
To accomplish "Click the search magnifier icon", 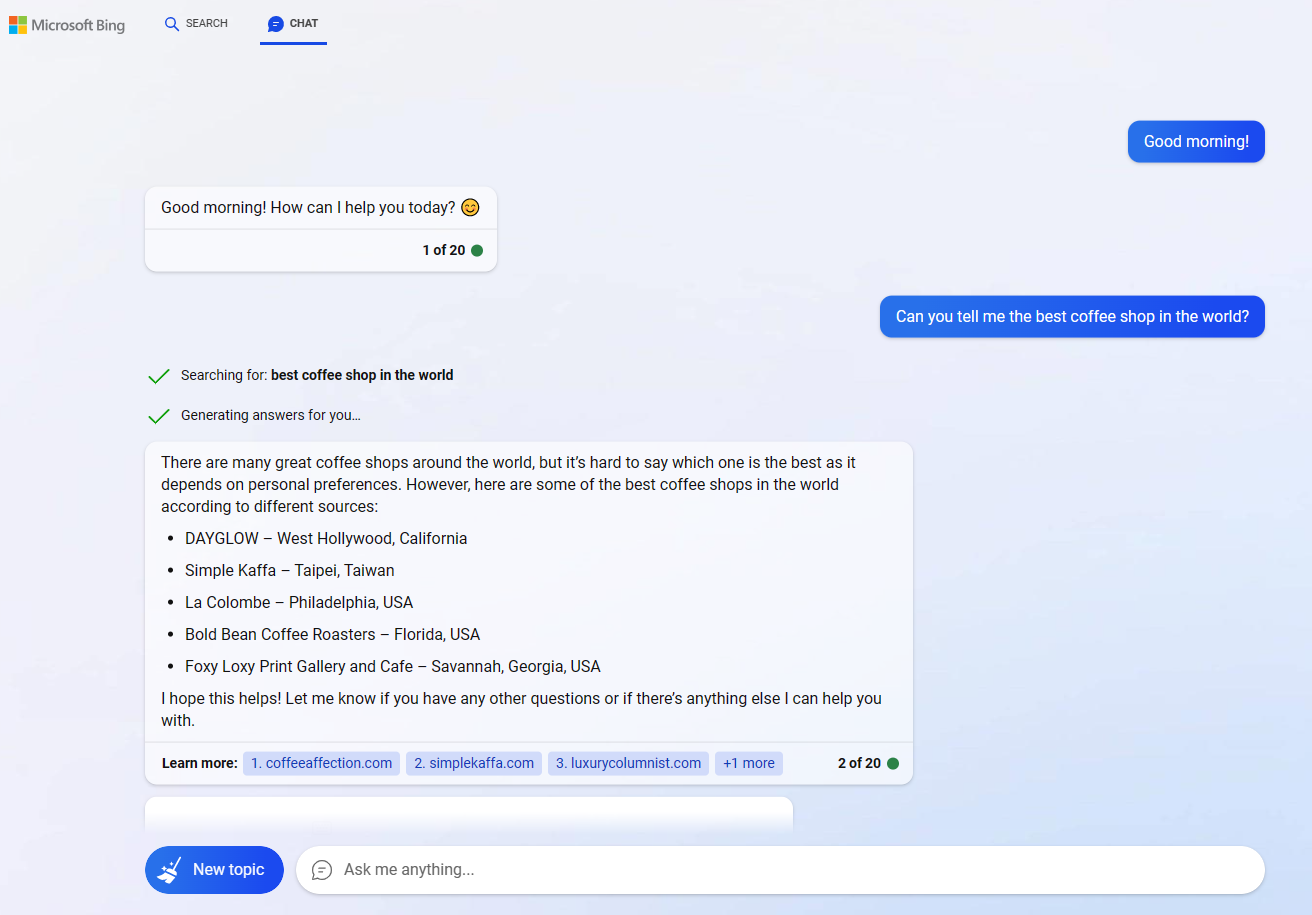I will [172, 24].
